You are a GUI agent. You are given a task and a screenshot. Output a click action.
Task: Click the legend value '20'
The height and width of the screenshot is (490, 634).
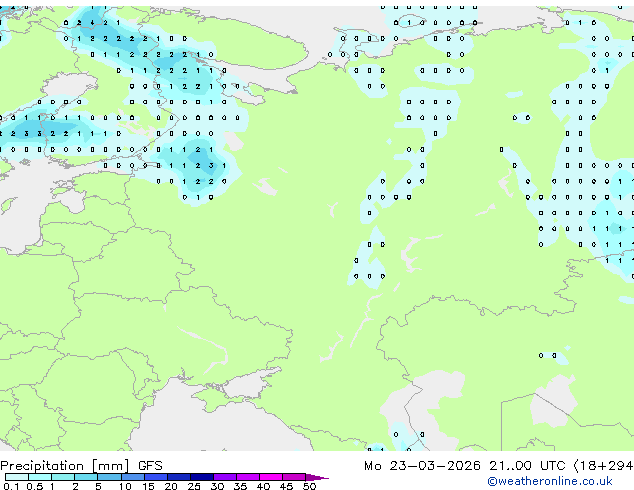pos(171,486)
